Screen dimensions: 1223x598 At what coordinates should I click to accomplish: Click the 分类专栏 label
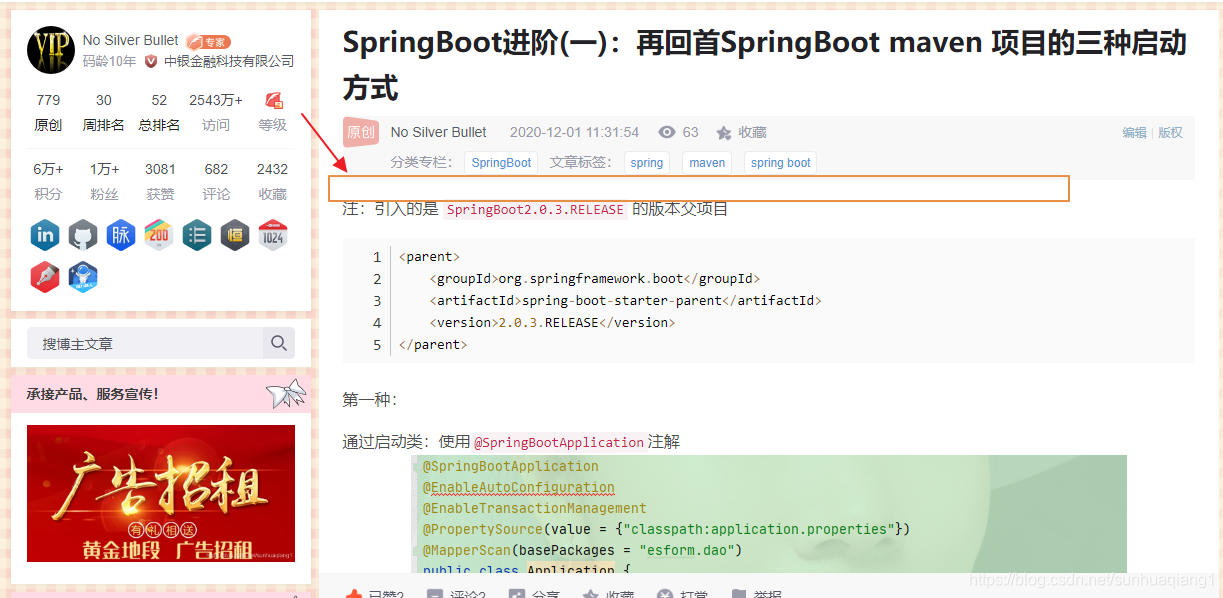(422, 162)
